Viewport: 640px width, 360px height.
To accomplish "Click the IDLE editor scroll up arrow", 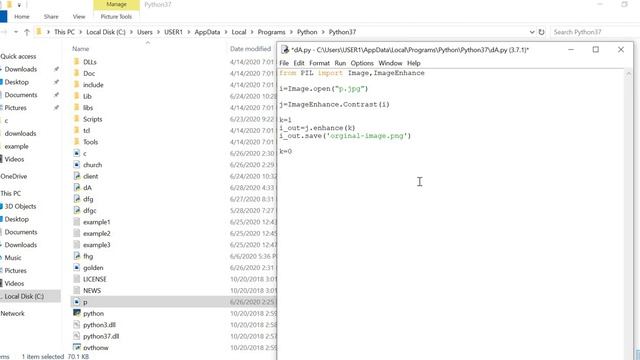I will tap(628, 73).
